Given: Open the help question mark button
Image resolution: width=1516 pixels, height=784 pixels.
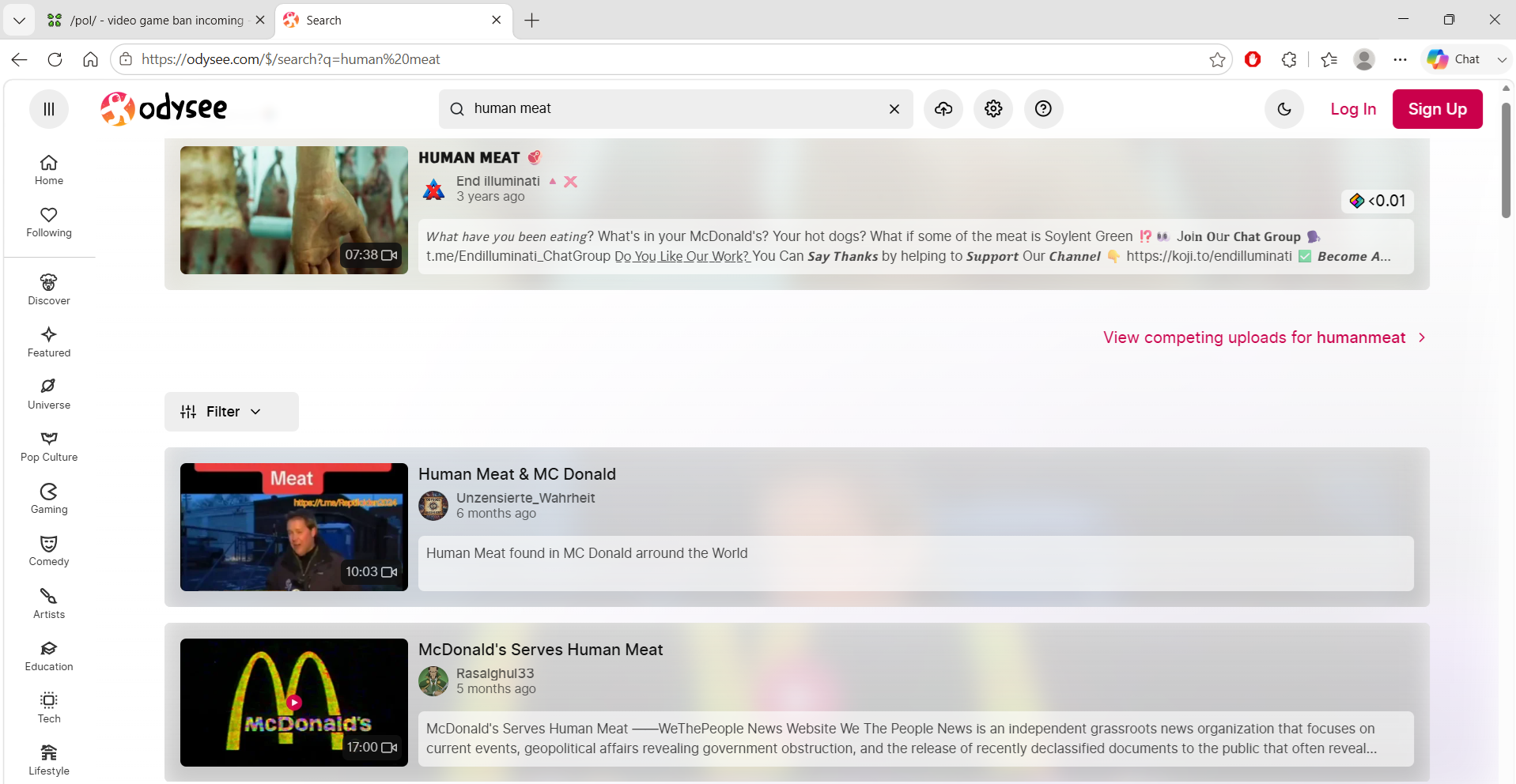Looking at the screenshot, I should coord(1044,109).
